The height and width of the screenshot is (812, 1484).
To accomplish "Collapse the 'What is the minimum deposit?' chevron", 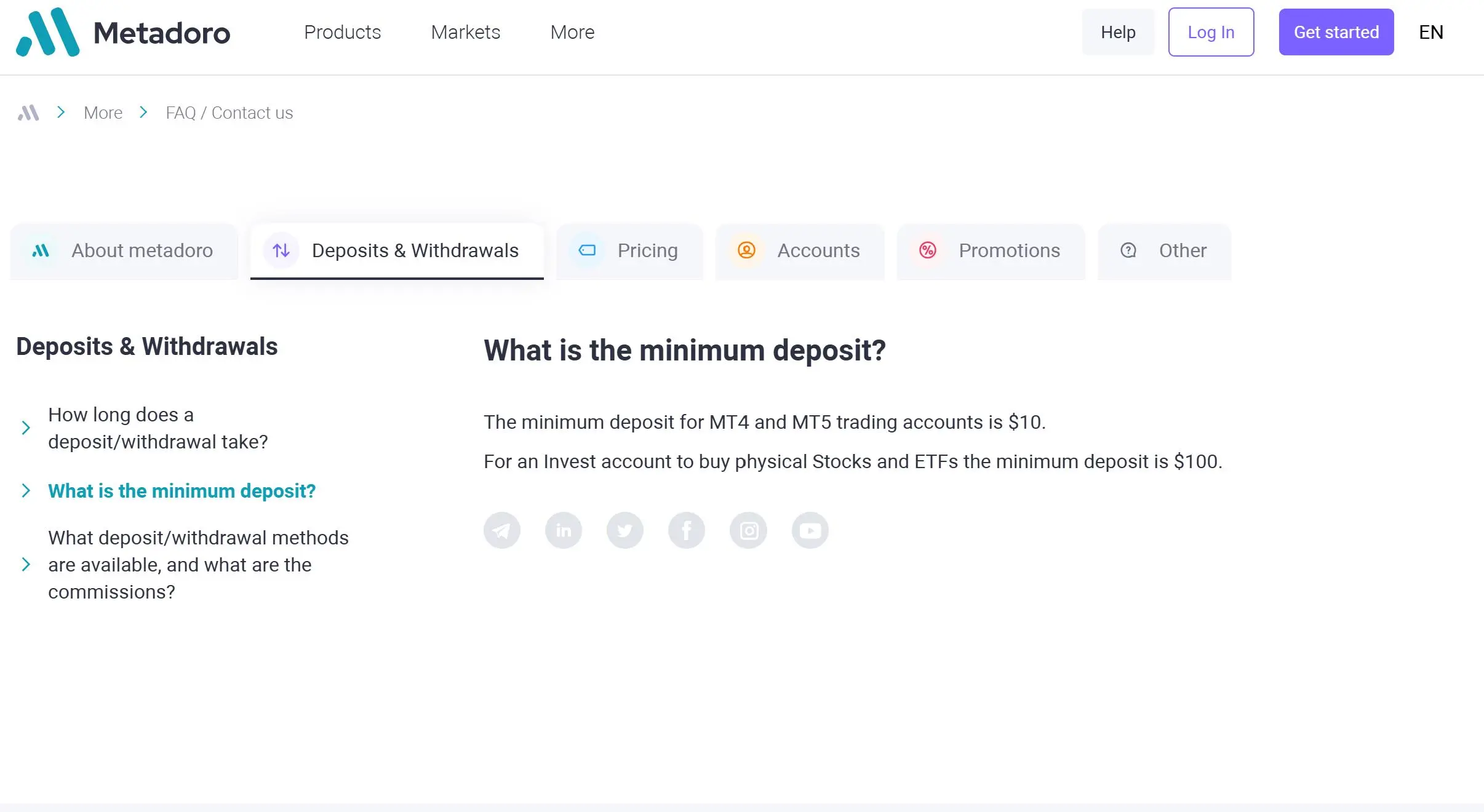I will point(26,491).
